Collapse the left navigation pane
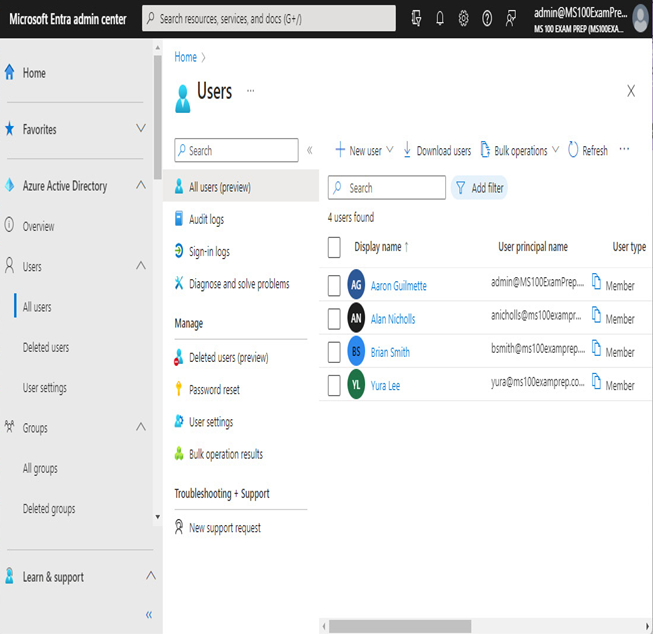Image resolution: width=653 pixels, height=634 pixels. (149, 614)
